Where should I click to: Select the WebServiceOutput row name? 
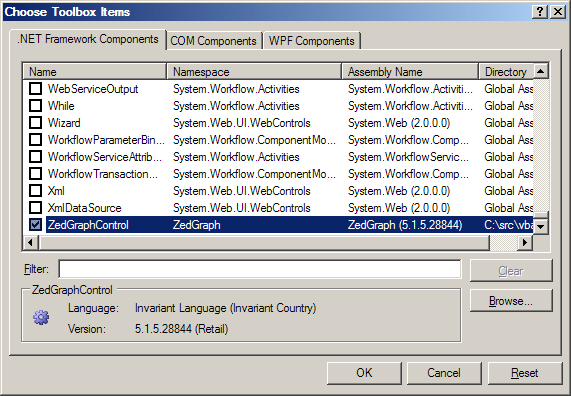tap(93, 89)
